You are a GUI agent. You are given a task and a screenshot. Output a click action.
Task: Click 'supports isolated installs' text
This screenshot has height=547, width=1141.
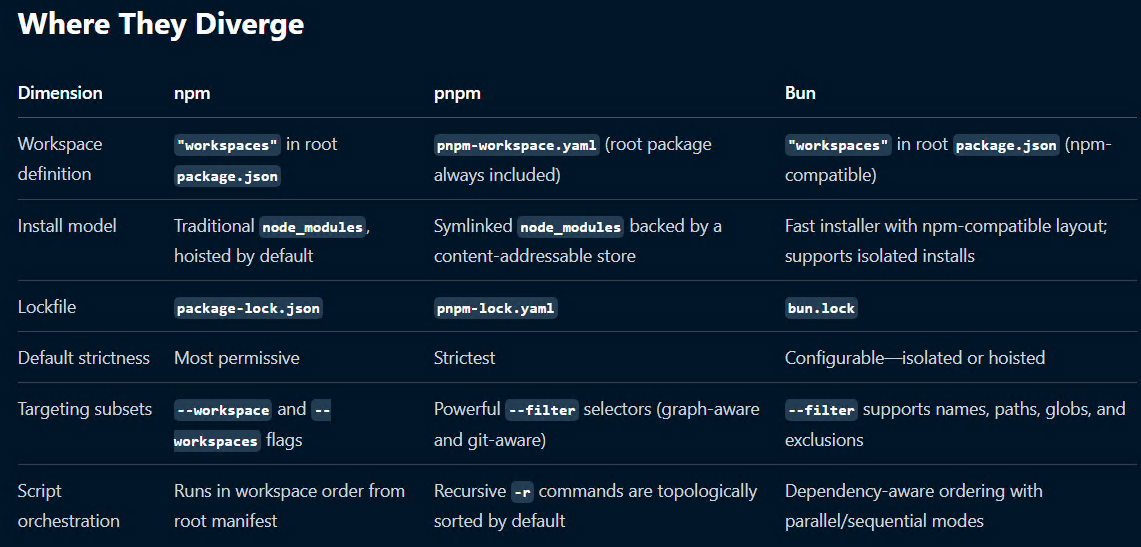click(x=880, y=256)
